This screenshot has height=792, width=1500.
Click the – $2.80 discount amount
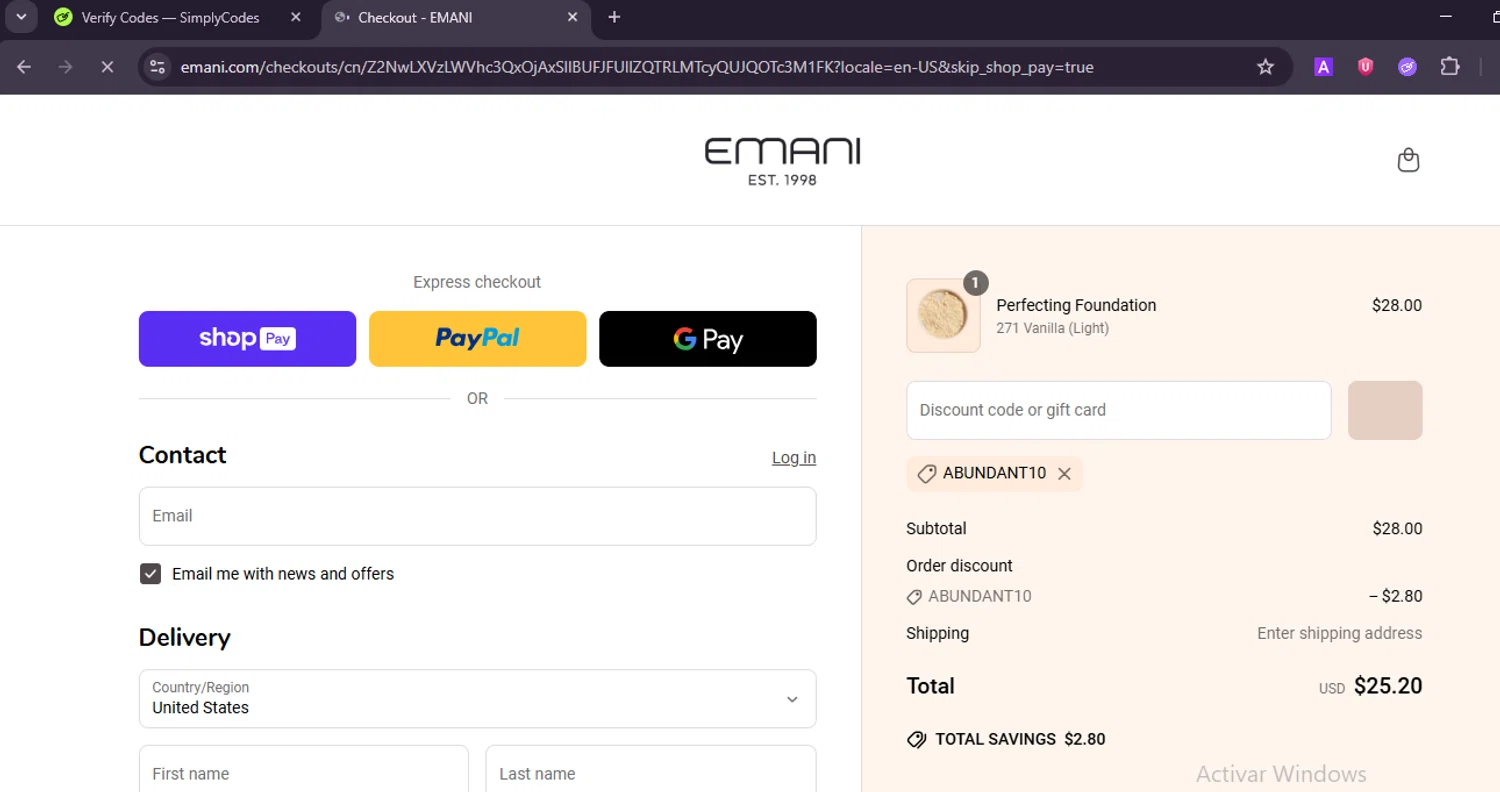pyautogui.click(x=1395, y=596)
